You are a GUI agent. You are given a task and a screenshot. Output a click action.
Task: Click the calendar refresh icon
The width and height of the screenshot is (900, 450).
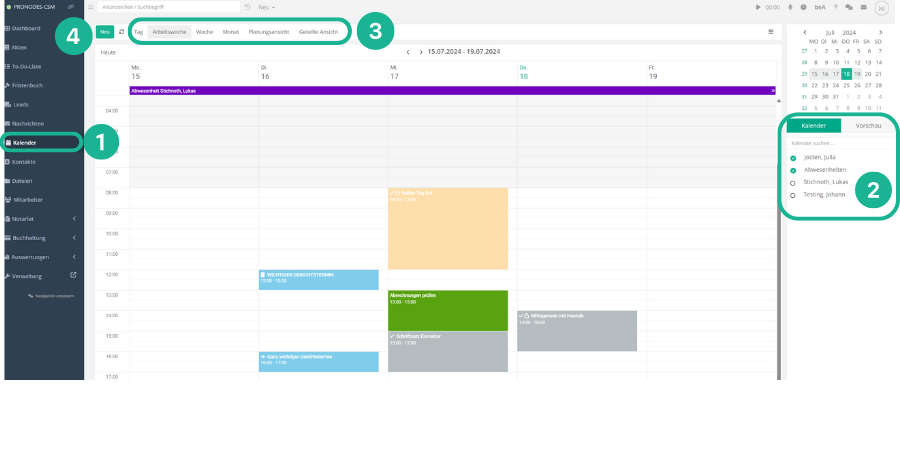[121, 32]
